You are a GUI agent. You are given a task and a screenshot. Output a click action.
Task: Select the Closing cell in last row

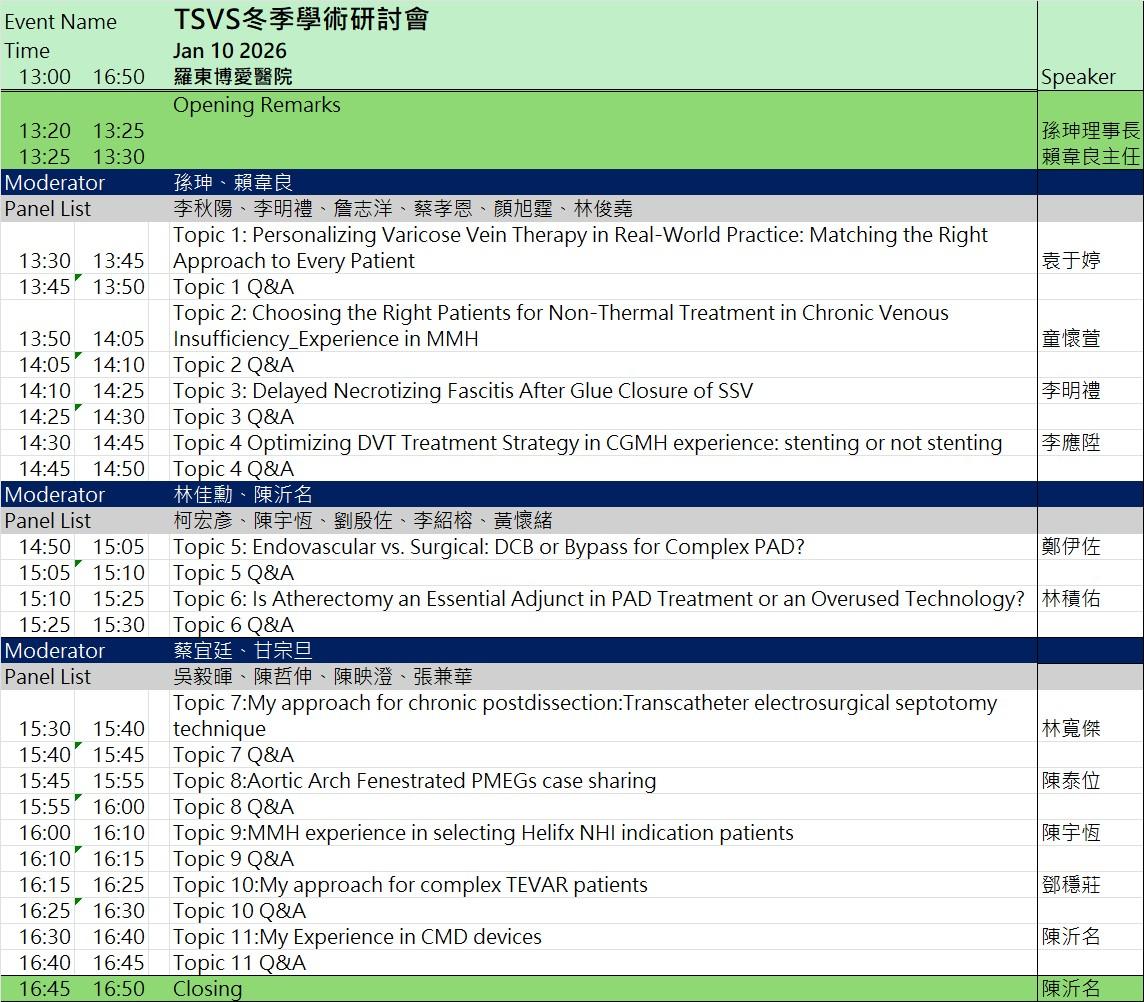tap(208, 989)
